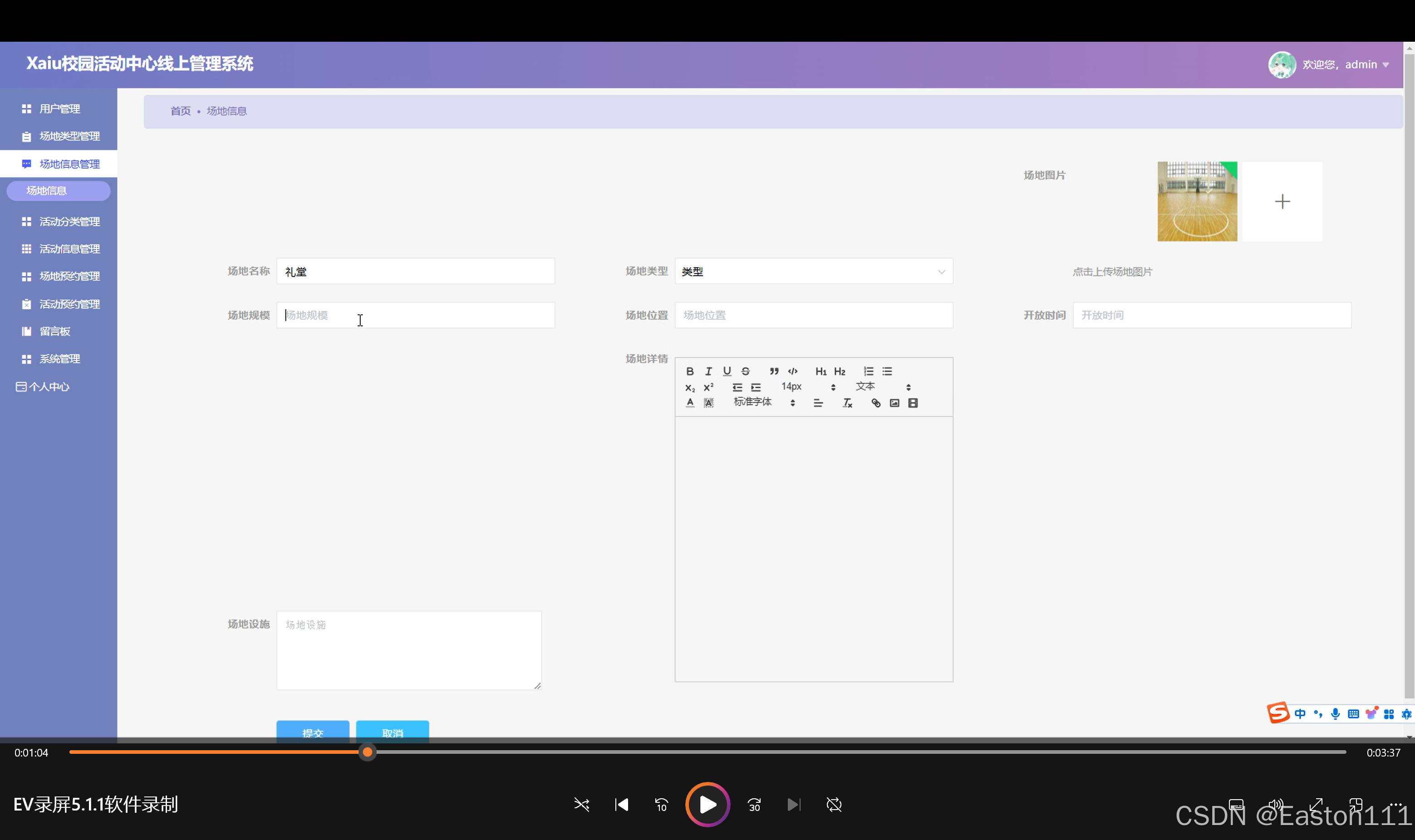Collapse 场地信息管理 sidebar menu
This screenshot has height=840, width=1415.
pyautogui.click(x=59, y=164)
